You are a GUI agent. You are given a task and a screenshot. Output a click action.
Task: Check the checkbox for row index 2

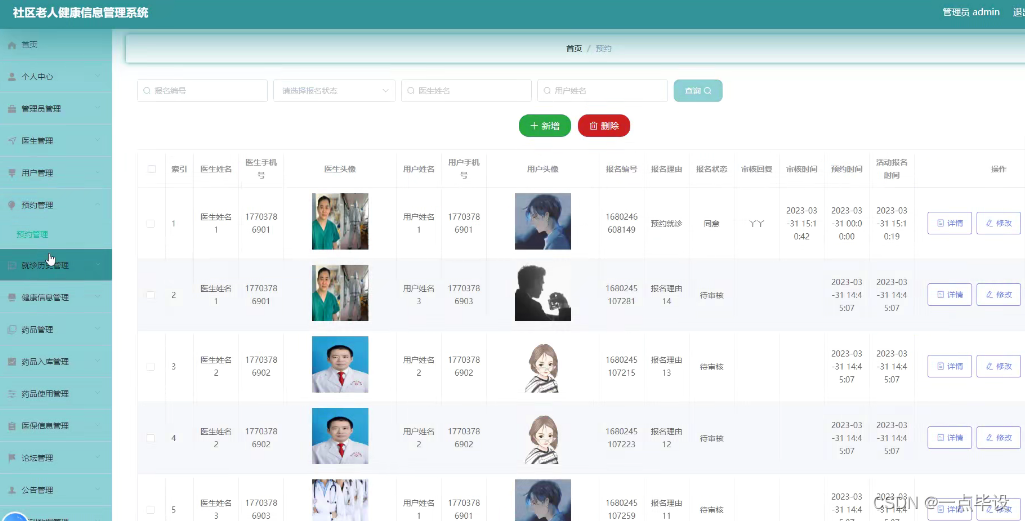coord(150,295)
